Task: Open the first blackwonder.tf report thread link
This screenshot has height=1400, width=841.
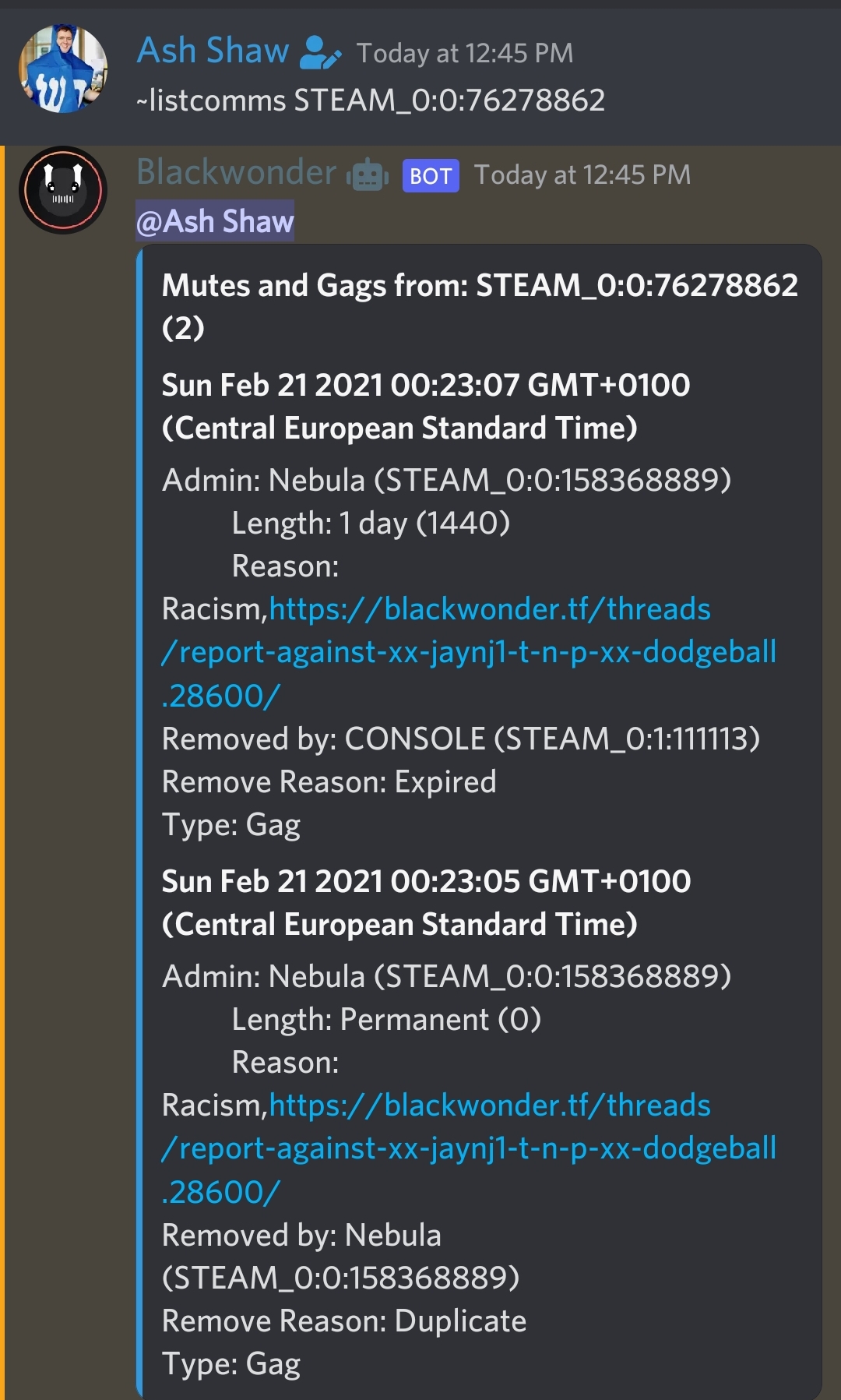Action: coord(469,652)
